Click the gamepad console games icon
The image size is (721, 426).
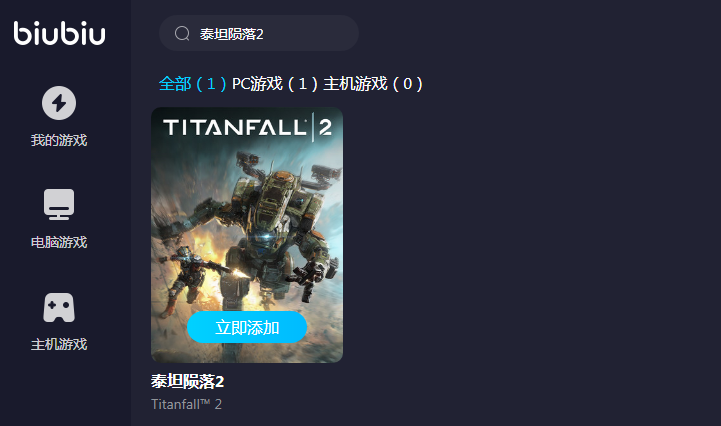coord(59,307)
